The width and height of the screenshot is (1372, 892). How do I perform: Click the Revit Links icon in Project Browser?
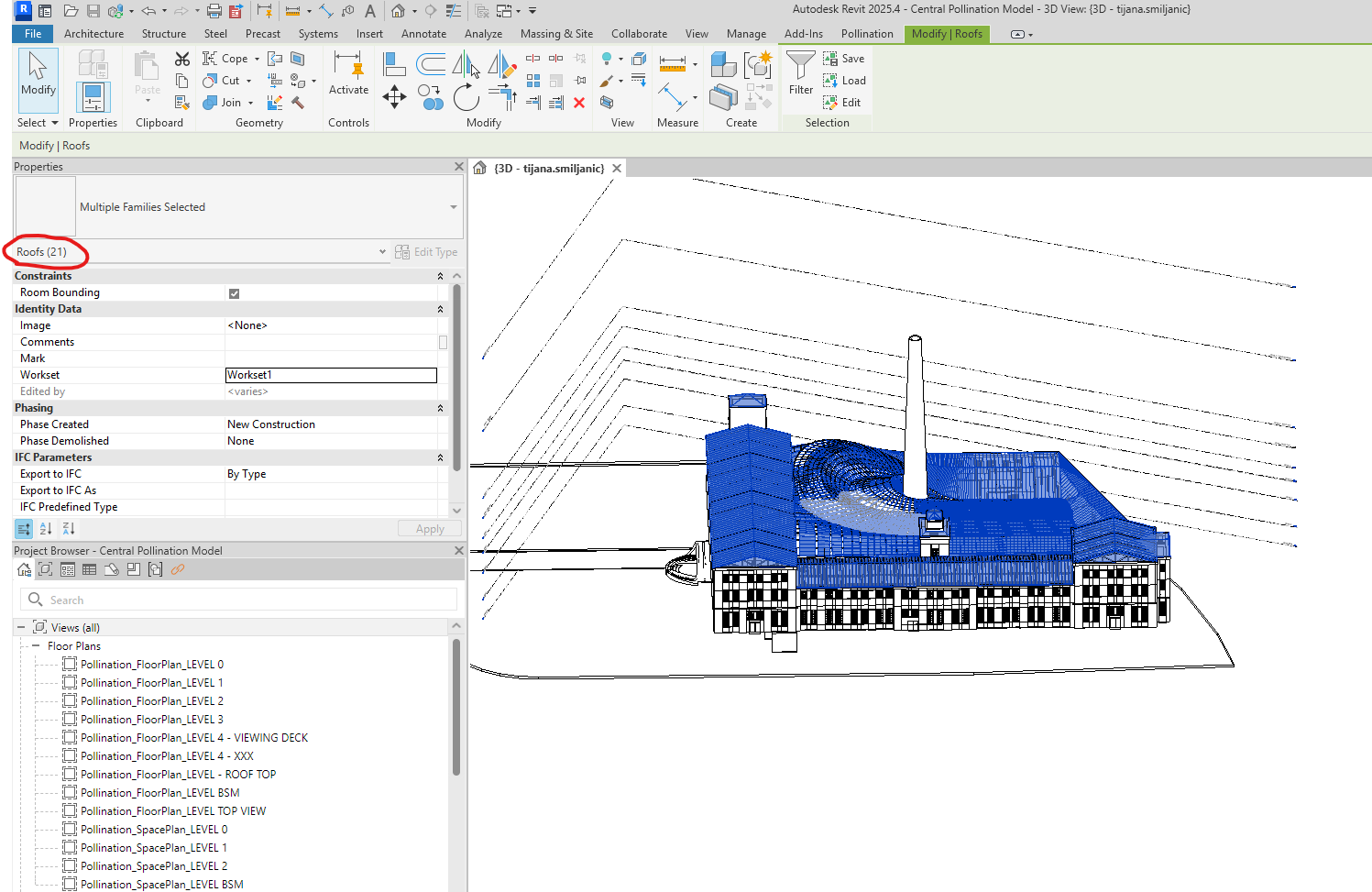[x=178, y=570]
